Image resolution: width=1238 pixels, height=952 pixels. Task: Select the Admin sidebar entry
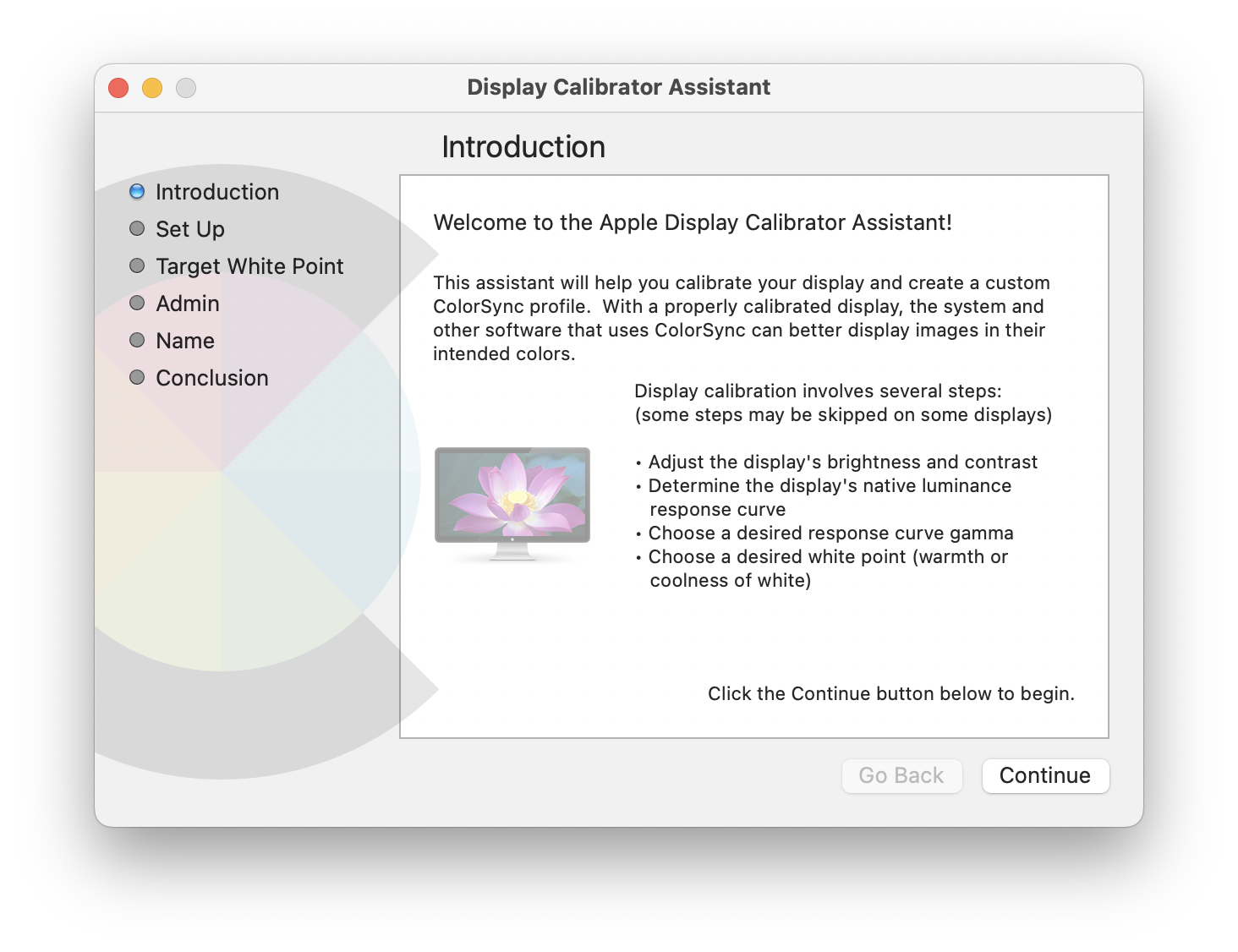187,303
